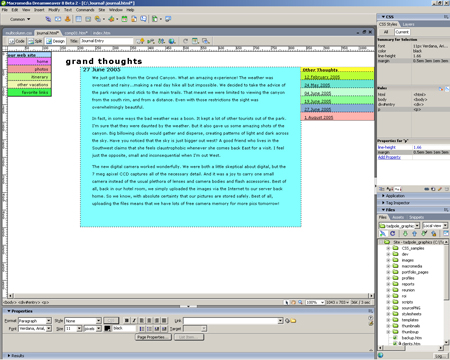Click the Insert Table icon in Insert bar
Image resolution: width=450 pixels, height=360 pixels.
click(78, 19)
